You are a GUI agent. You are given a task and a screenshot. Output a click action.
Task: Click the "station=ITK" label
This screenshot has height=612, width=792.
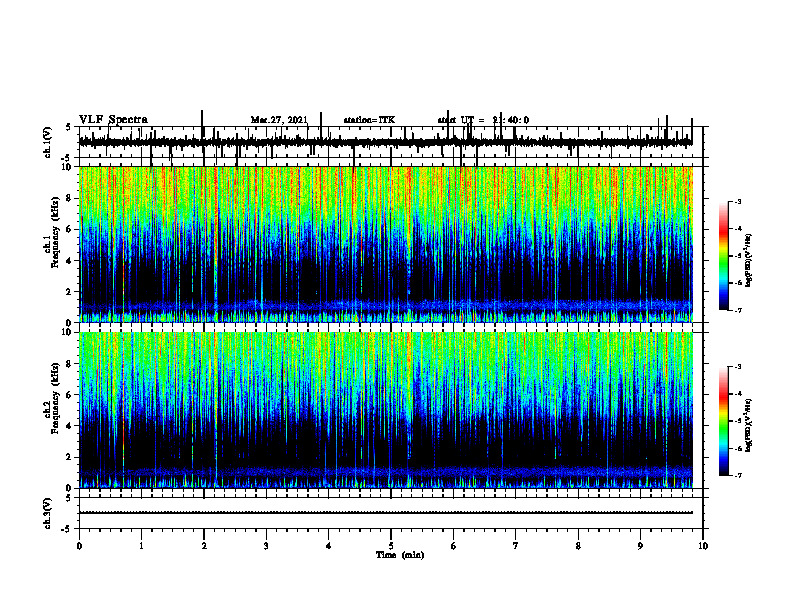click(369, 120)
